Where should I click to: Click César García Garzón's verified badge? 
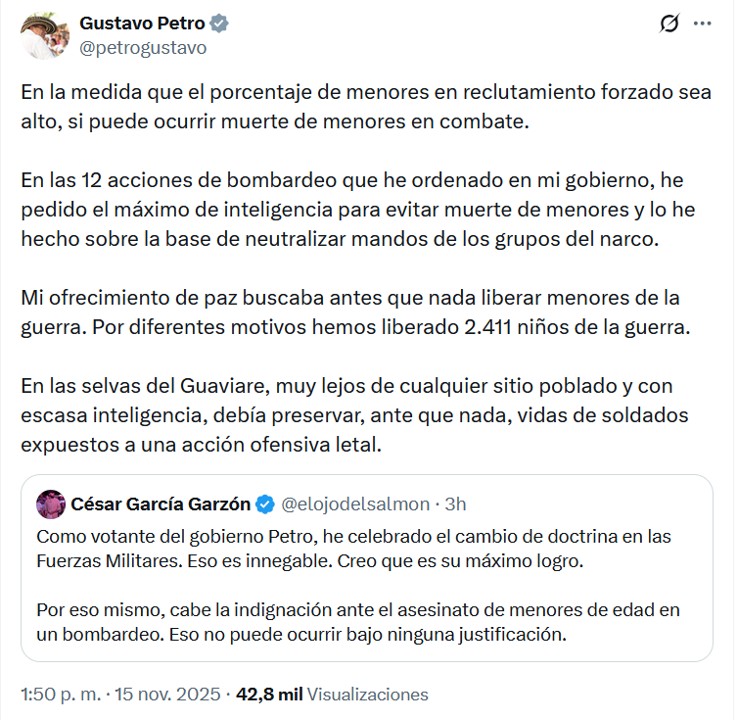266,502
